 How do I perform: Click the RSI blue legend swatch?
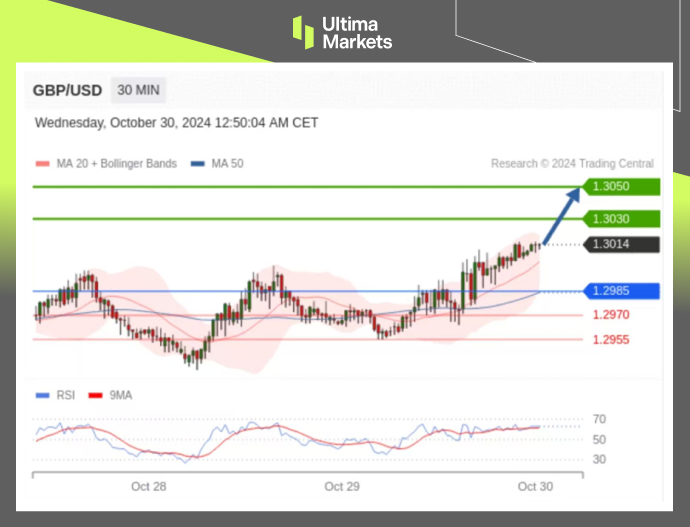(x=43, y=395)
